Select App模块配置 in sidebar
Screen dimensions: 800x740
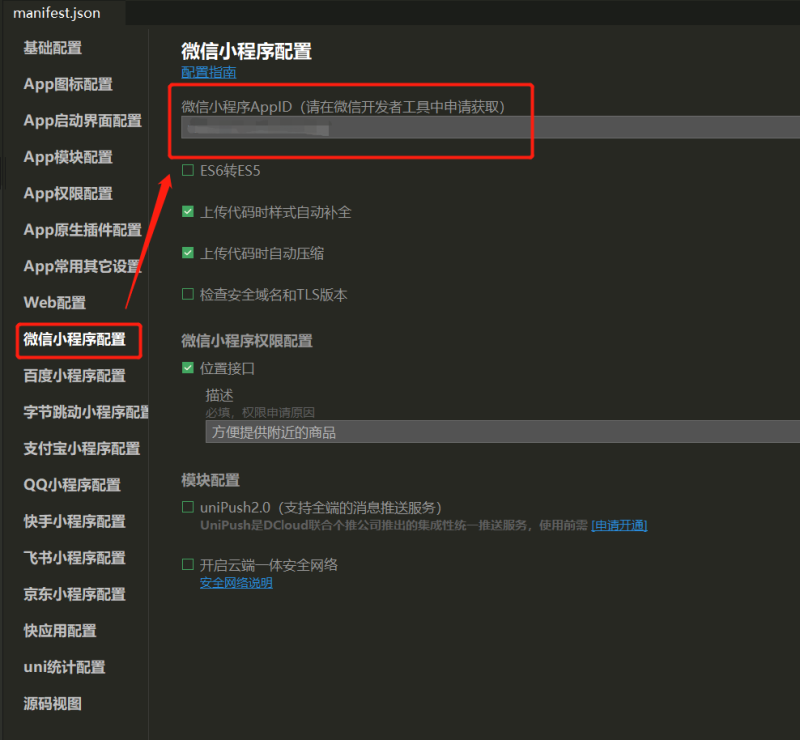[68, 157]
